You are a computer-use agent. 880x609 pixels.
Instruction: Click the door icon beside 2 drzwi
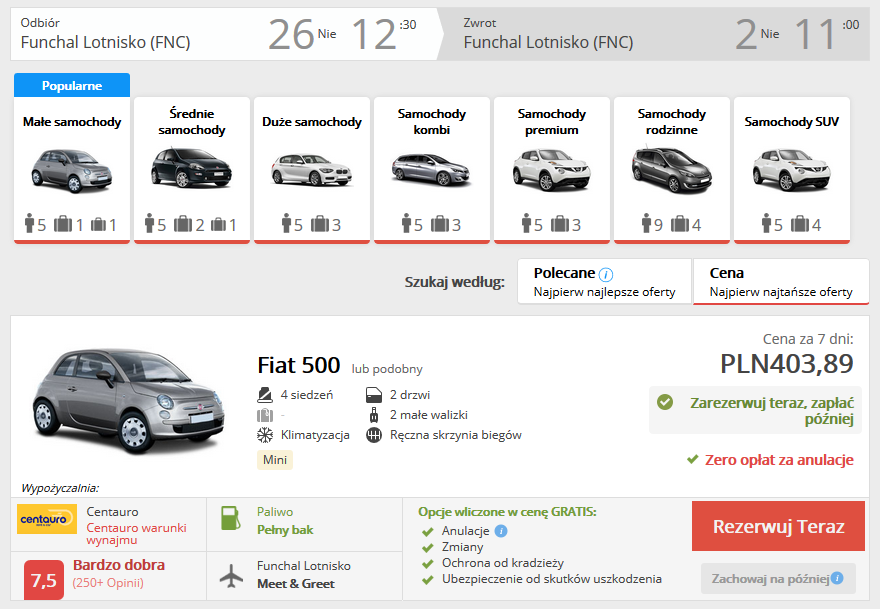point(374,395)
